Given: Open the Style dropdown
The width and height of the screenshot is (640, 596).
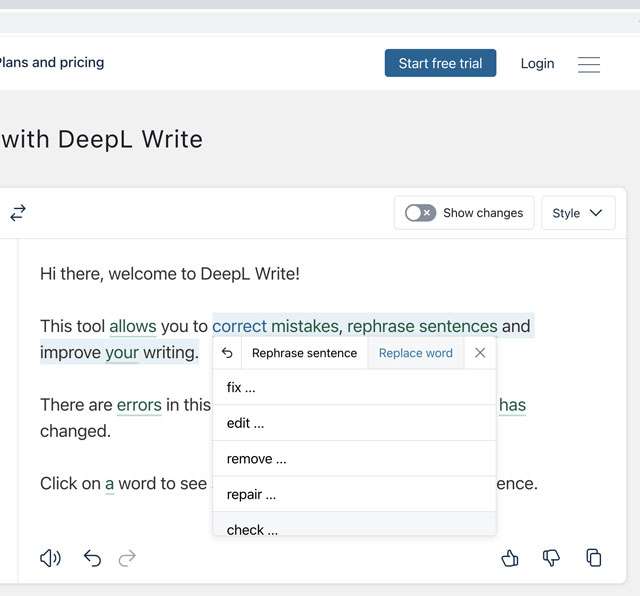Looking at the screenshot, I should [578, 213].
